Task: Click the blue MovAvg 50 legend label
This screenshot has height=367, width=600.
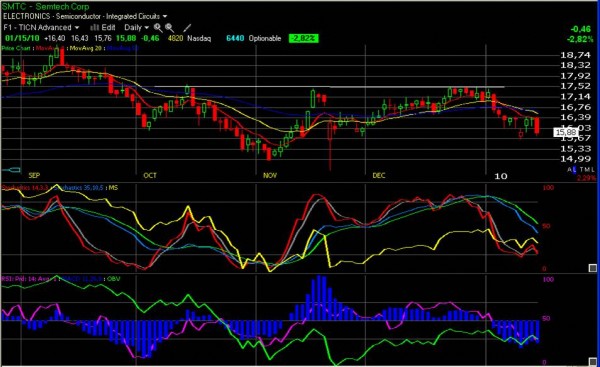Action: point(123,48)
